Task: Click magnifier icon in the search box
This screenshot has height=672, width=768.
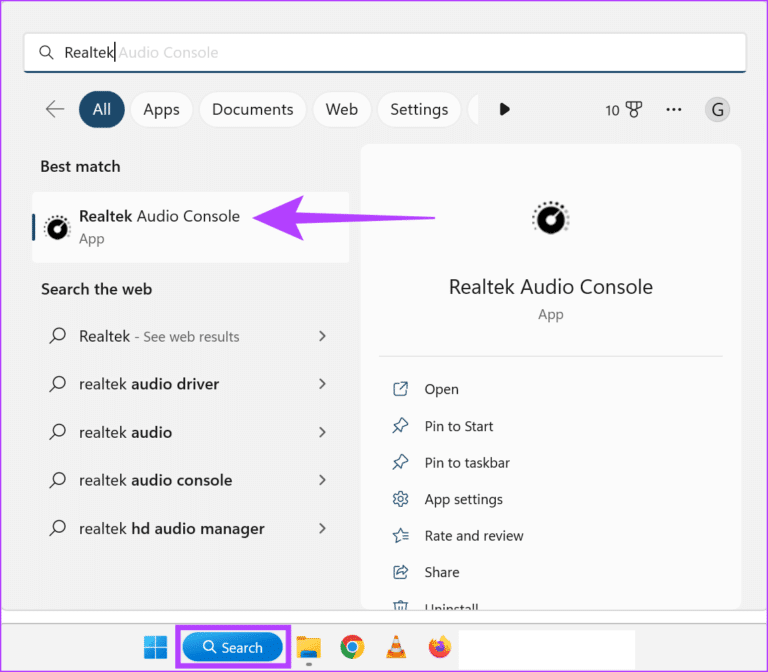Action: click(x=46, y=52)
